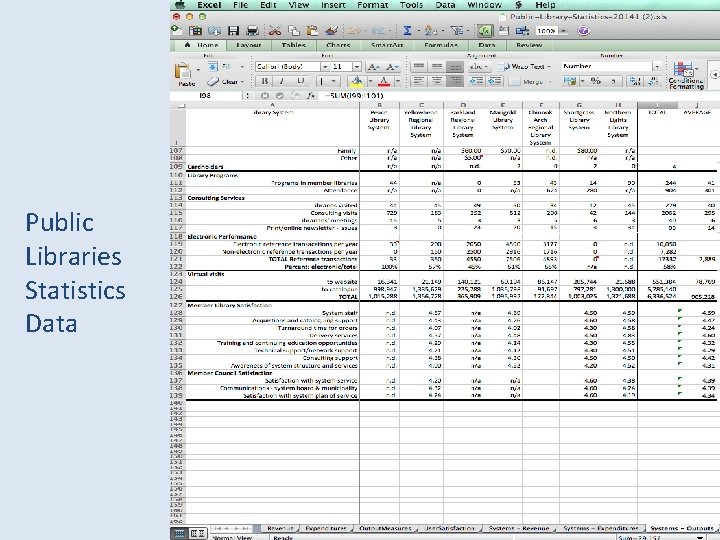Screen dimensions: 720x540
Task: Apply the red font color
Action: (384, 81)
